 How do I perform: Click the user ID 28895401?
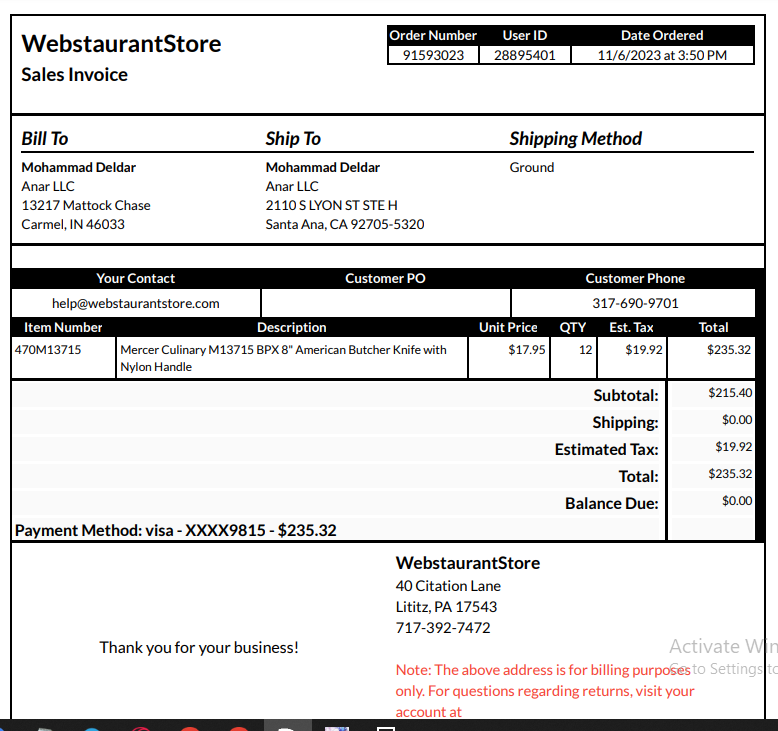[x=524, y=55]
